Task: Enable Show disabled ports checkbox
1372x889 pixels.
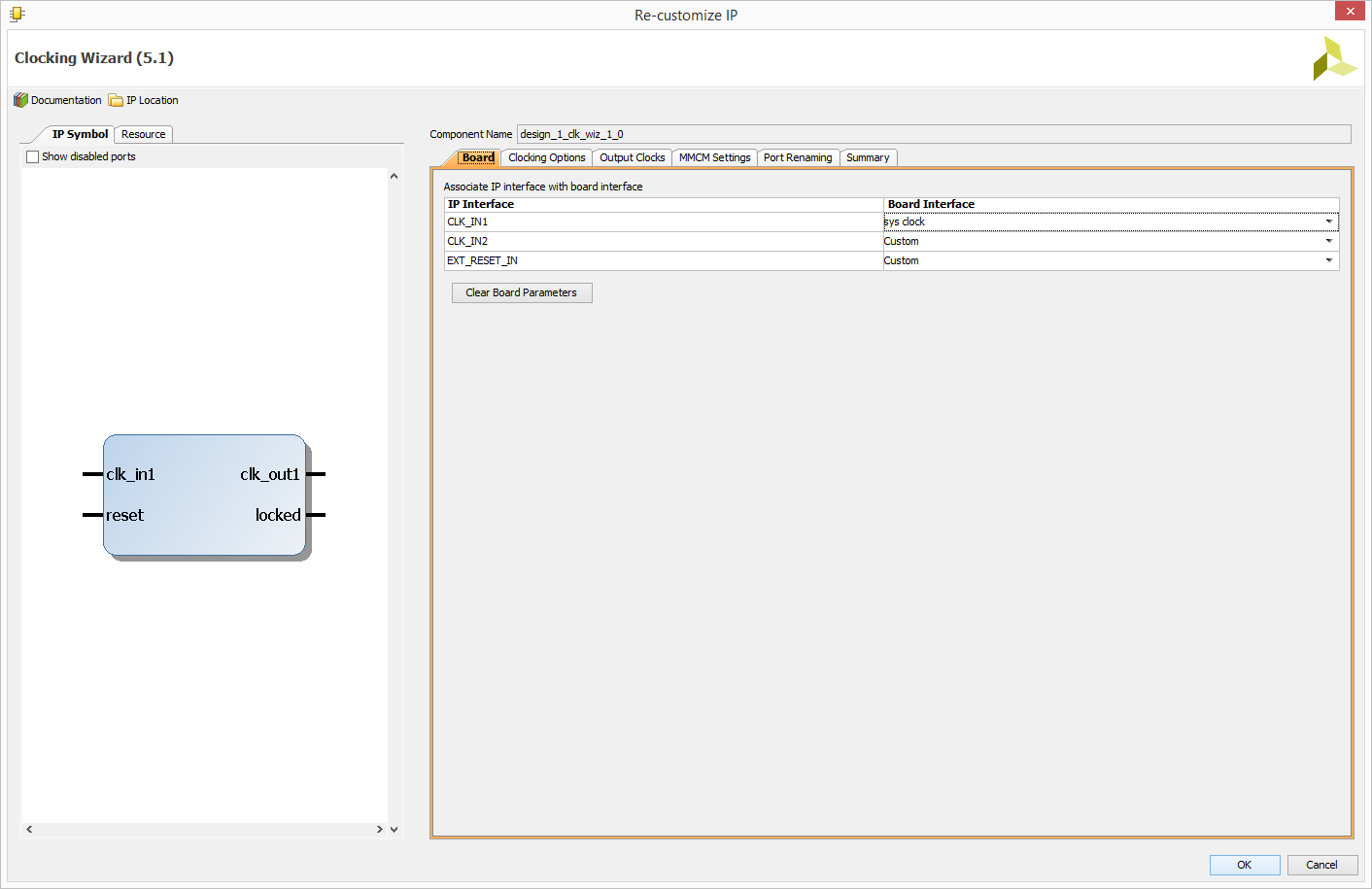Action: click(x=33, y=156)
